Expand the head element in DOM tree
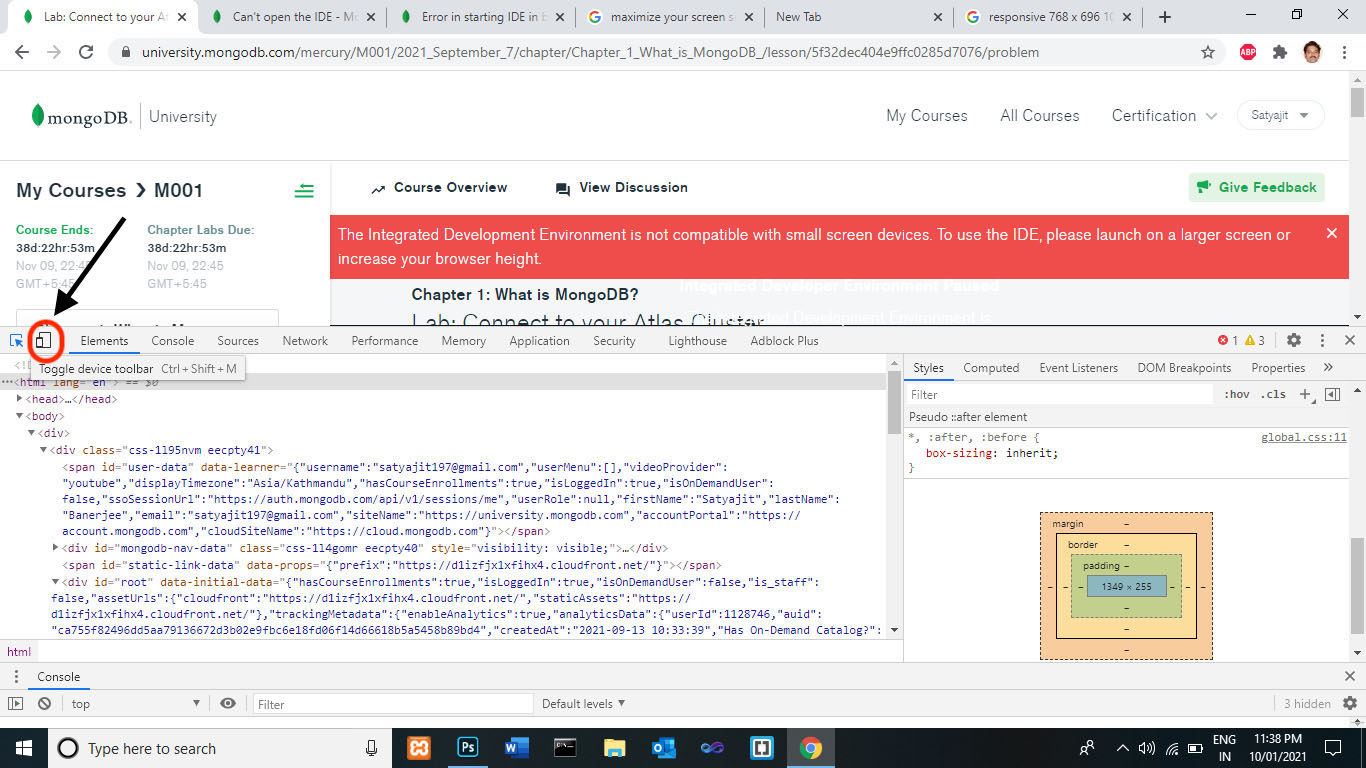The height and width of the screenshot is (768, 1366). [20, 398]
